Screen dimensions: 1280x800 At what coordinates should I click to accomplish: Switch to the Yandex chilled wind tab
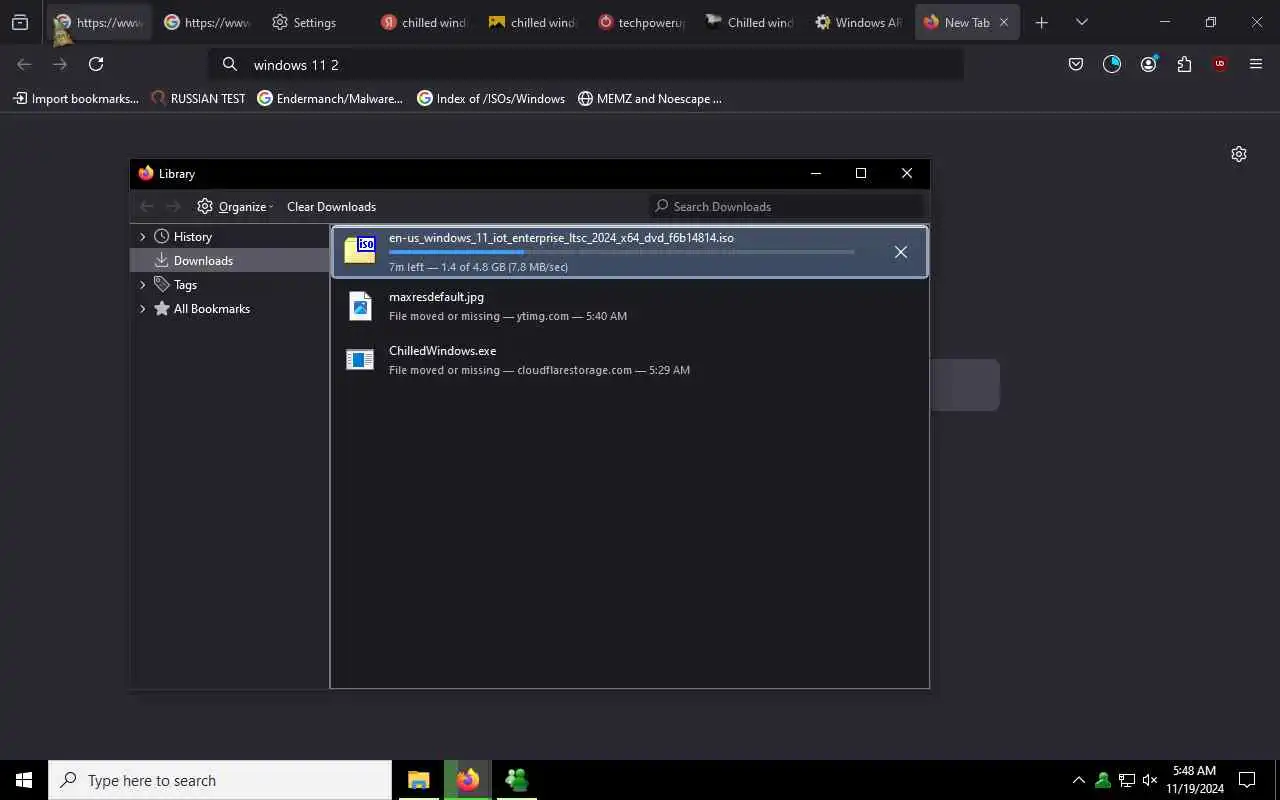[424, 22]
